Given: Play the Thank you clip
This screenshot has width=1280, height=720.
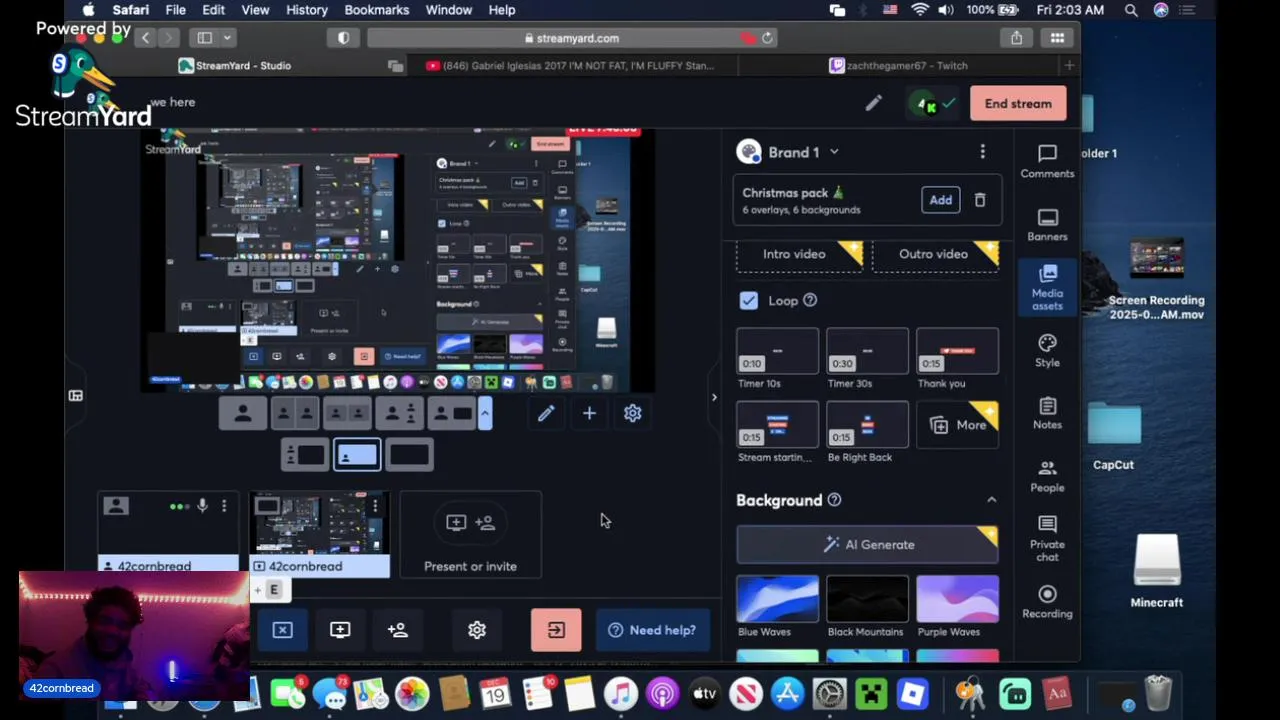Looking at the screenshot, I should [x=957, y=351].
